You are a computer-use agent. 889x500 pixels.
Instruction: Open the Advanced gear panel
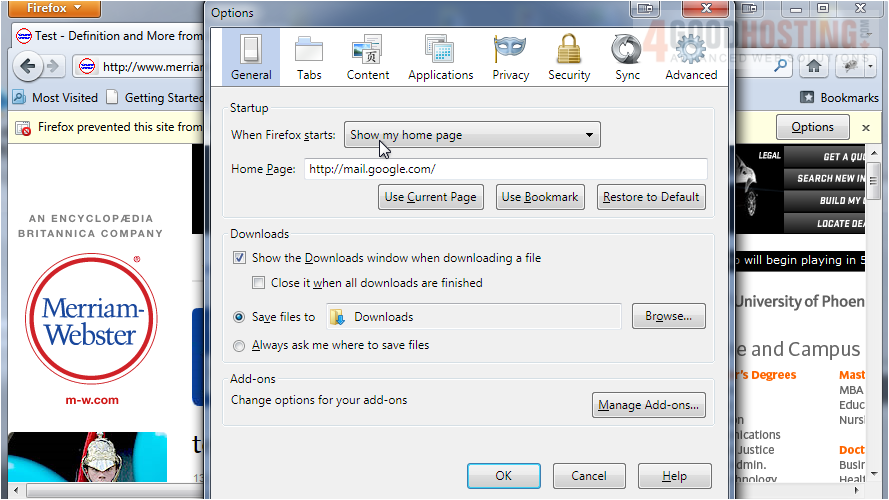[691, 57]
